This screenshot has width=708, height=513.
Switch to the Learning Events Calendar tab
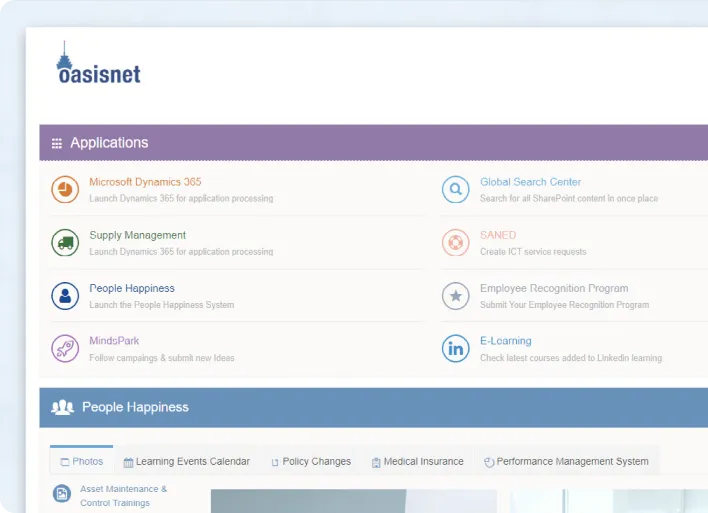click(186, 462)
